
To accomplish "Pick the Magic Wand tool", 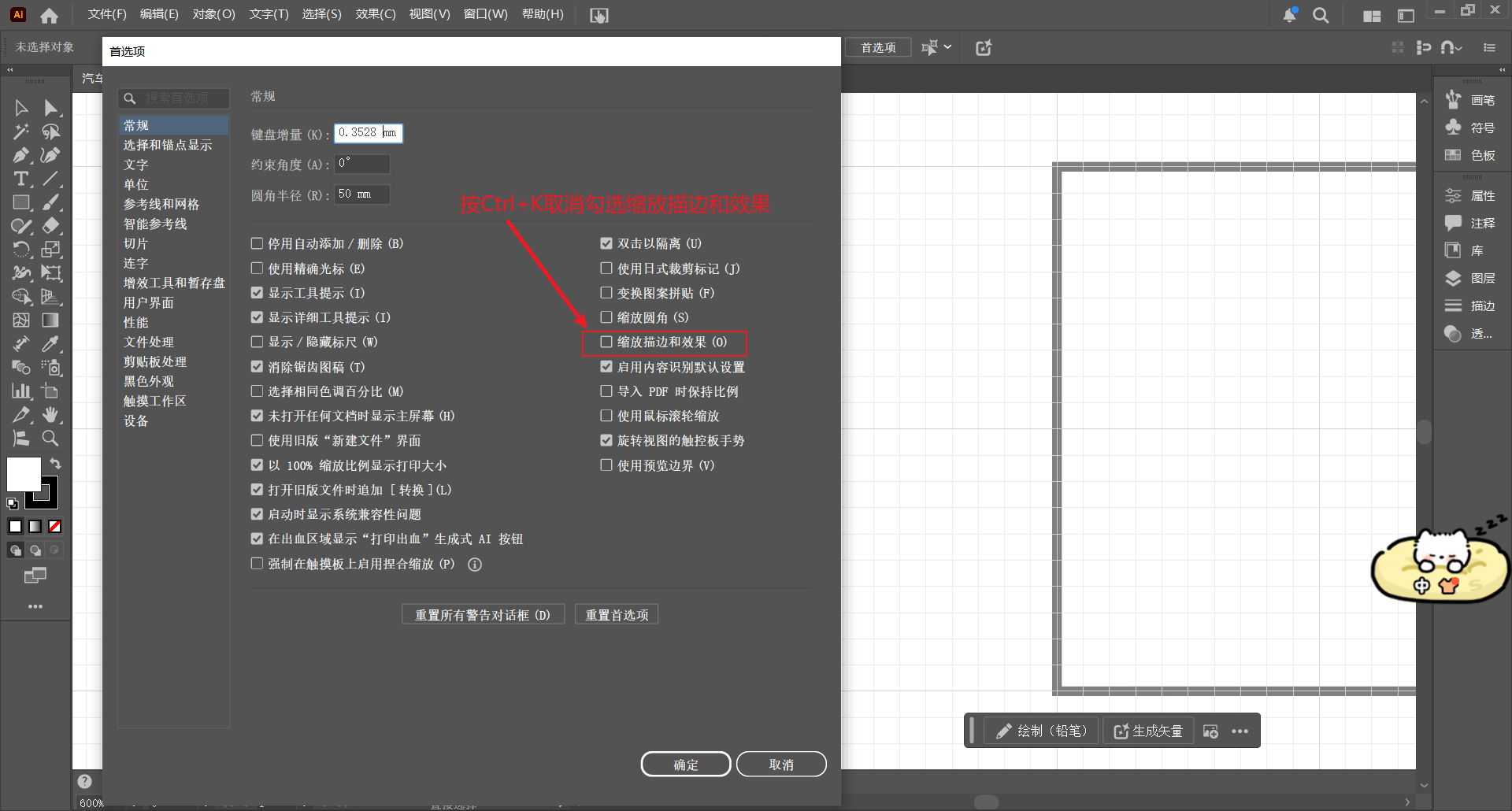I will pos(21,131).
